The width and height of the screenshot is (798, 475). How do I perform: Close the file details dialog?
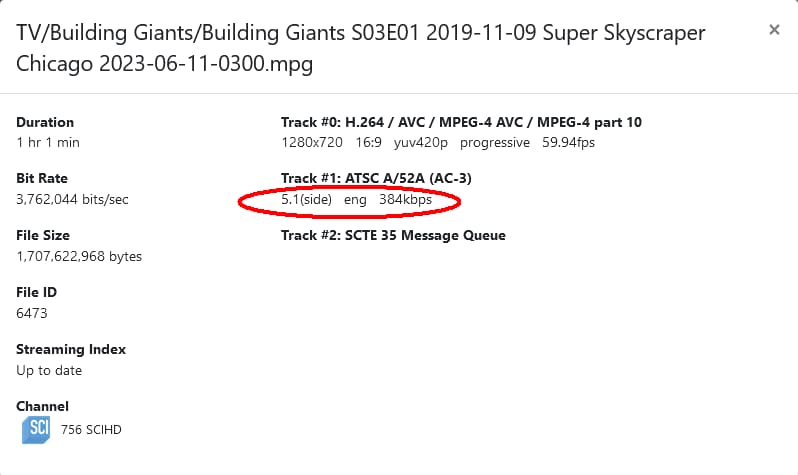tap(774, 30)
